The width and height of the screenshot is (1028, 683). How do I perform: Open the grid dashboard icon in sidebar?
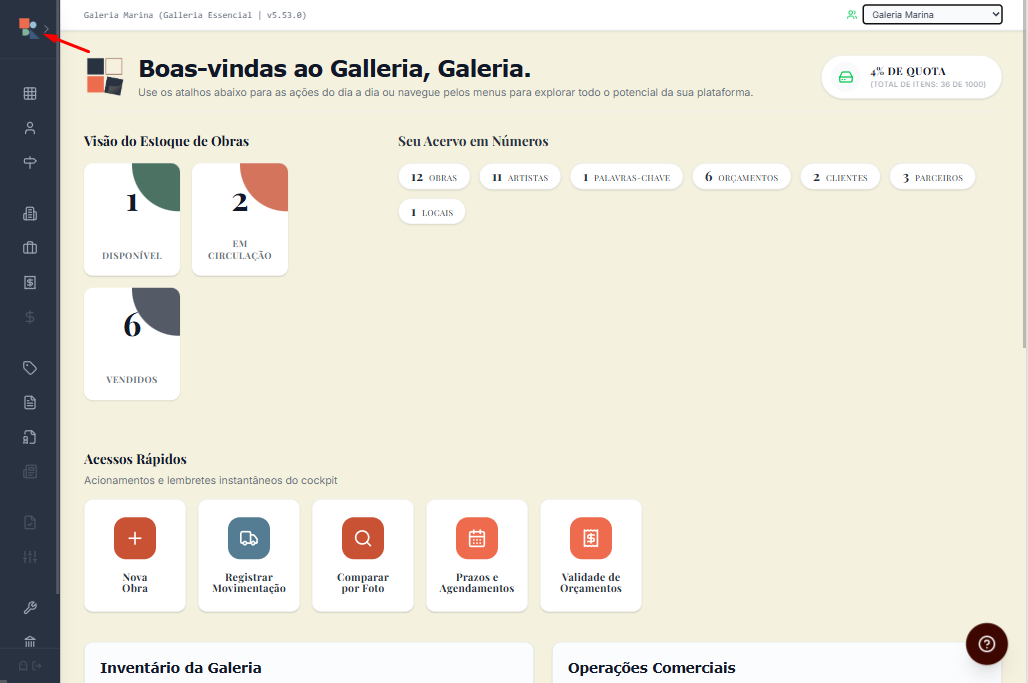click(x=30, y=94)
